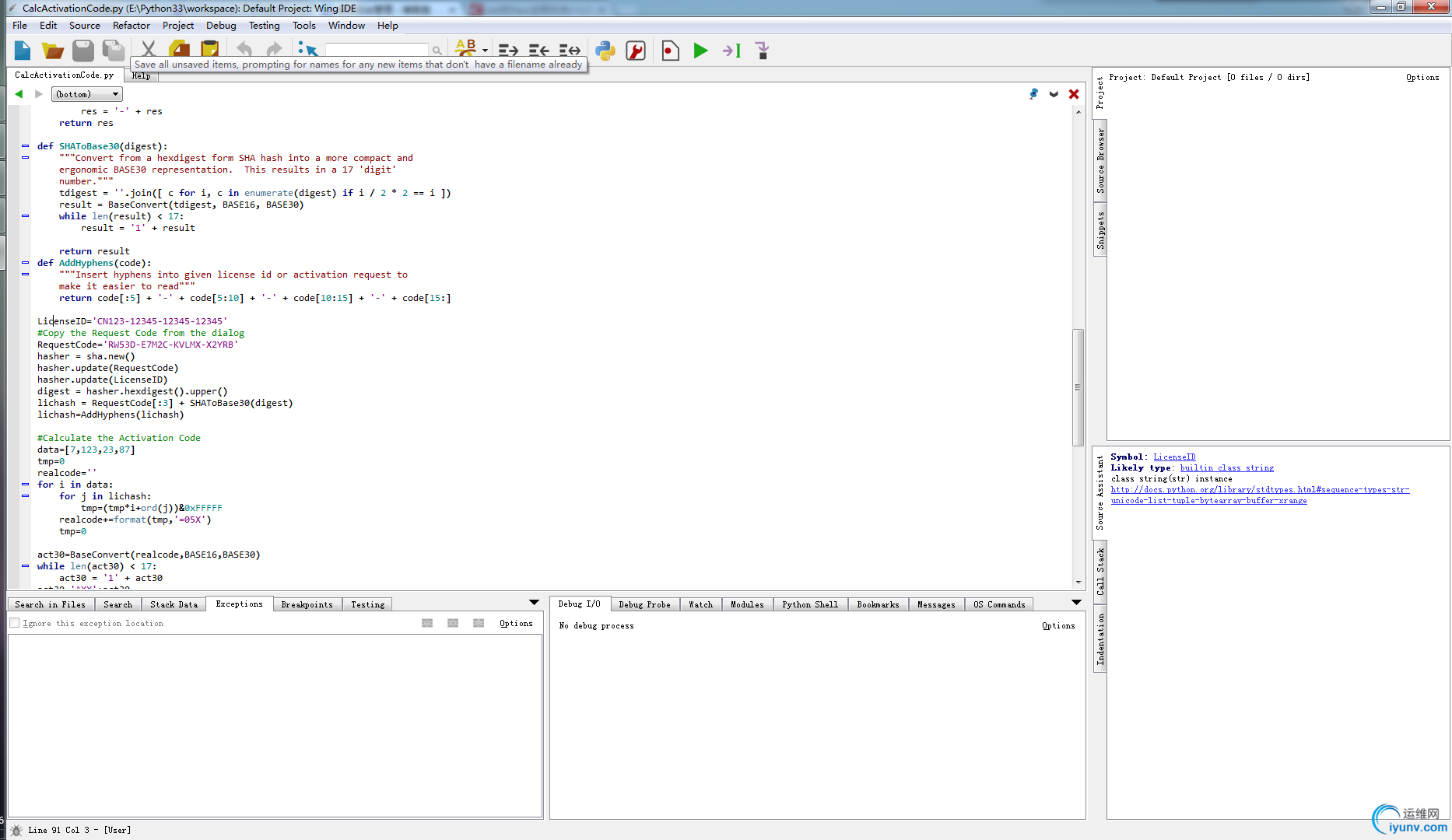This screenshot has width=1452, height=840.
Task: Indent the selected lines with the toolbar icon
Action: click(508, 51)
